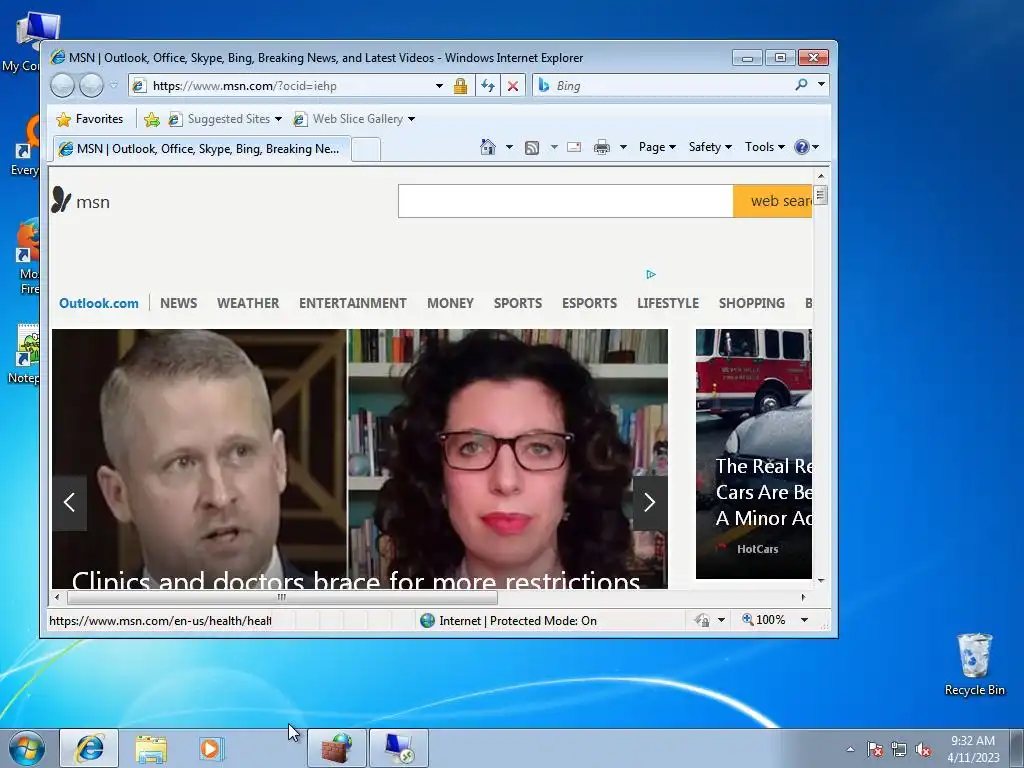Expand the Print options dropdown arrow
The height and width of the screenshot is (768, 1024).
623,147
